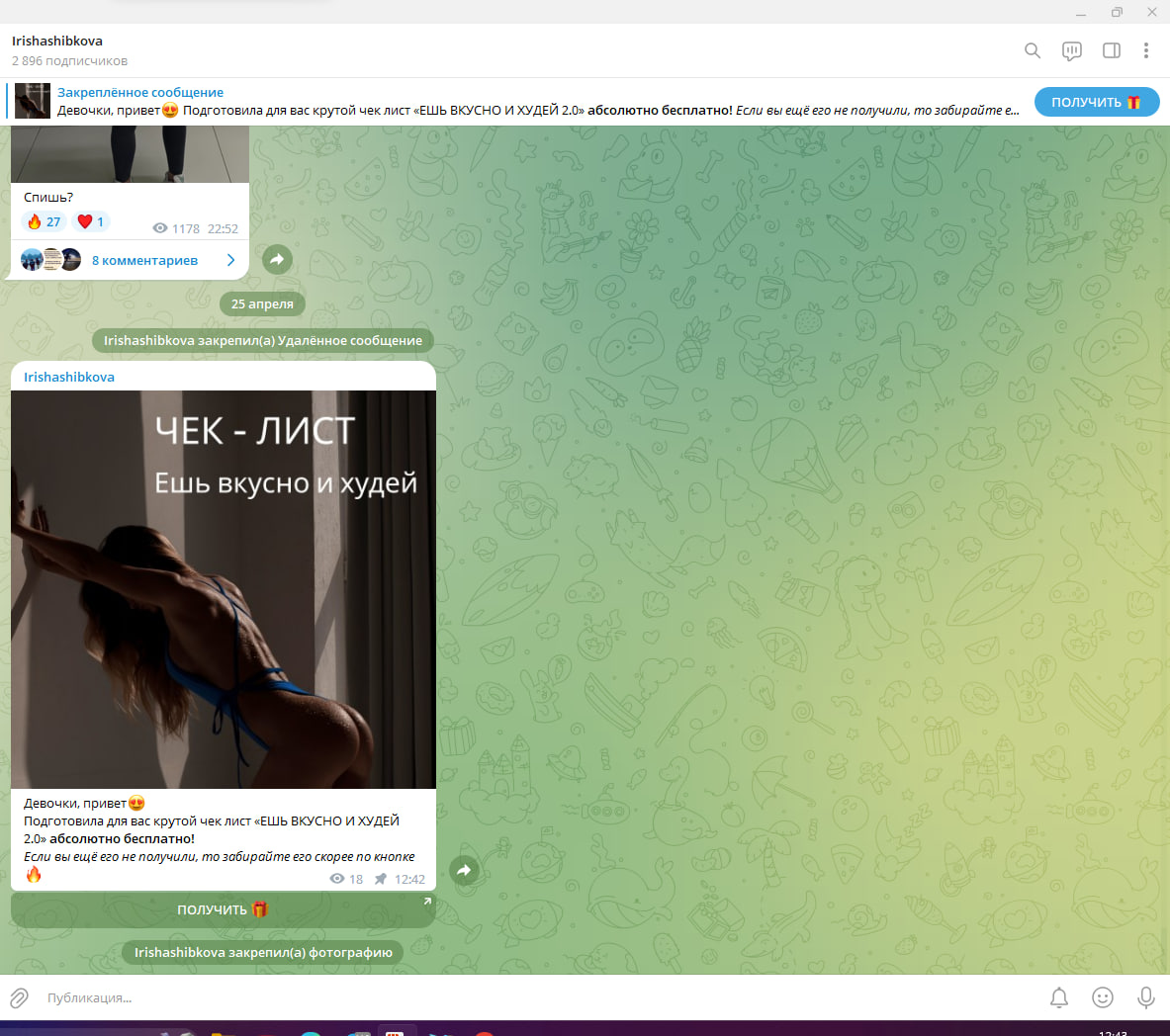Close the Telegram window
Viewport: 1170px width, 1036px height.
click(1151, 13)
